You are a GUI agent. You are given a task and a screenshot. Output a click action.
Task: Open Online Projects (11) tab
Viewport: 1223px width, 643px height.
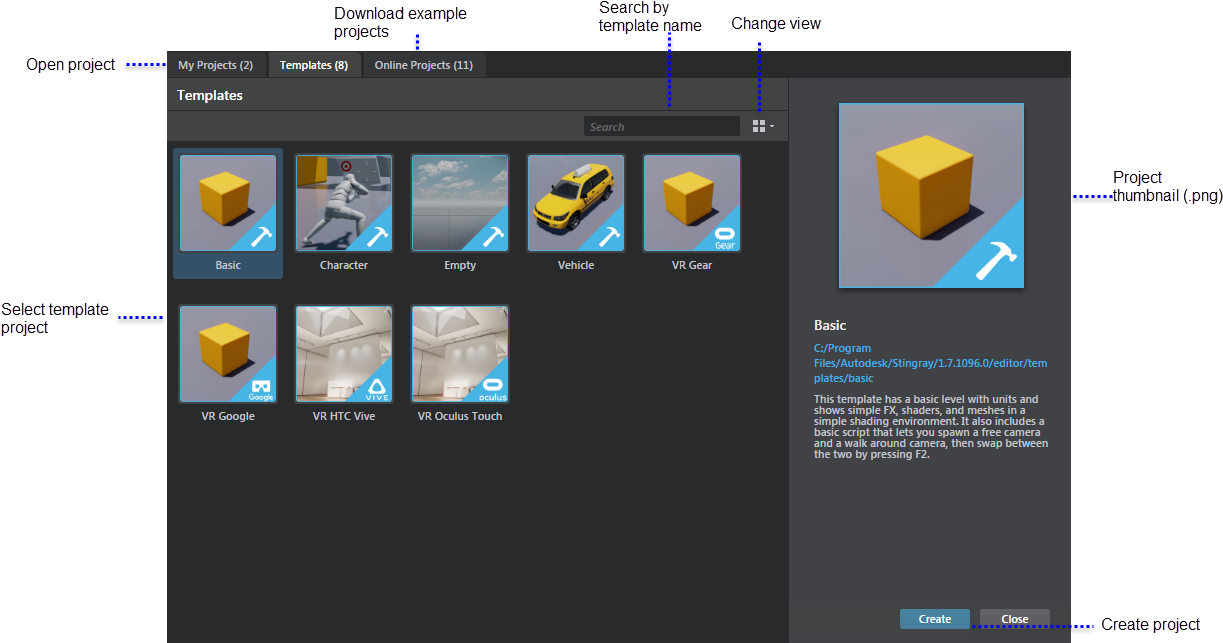[x=424, y=65]
